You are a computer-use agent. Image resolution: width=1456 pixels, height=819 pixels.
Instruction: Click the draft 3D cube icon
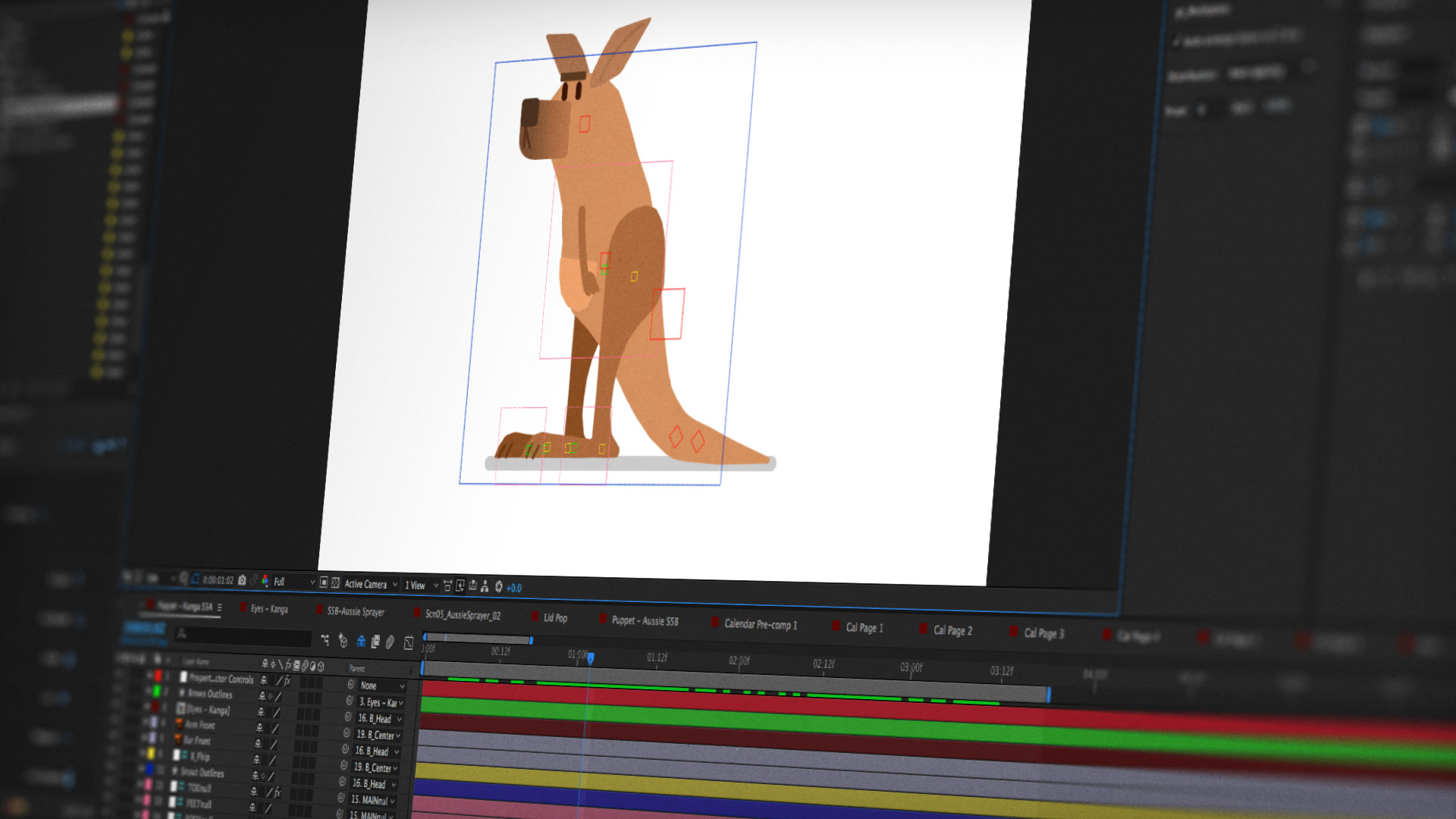(343, 642)
